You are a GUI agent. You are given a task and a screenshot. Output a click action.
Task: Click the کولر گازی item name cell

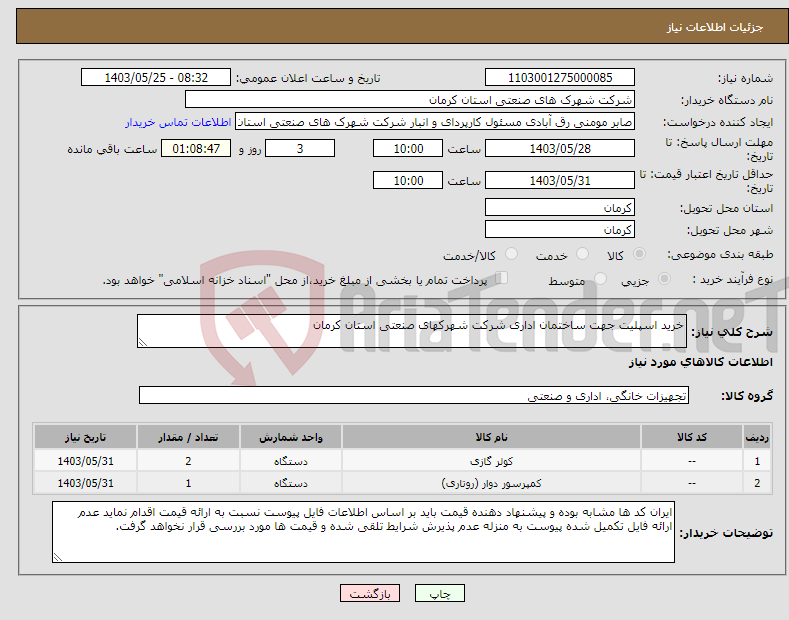[491, 461]
